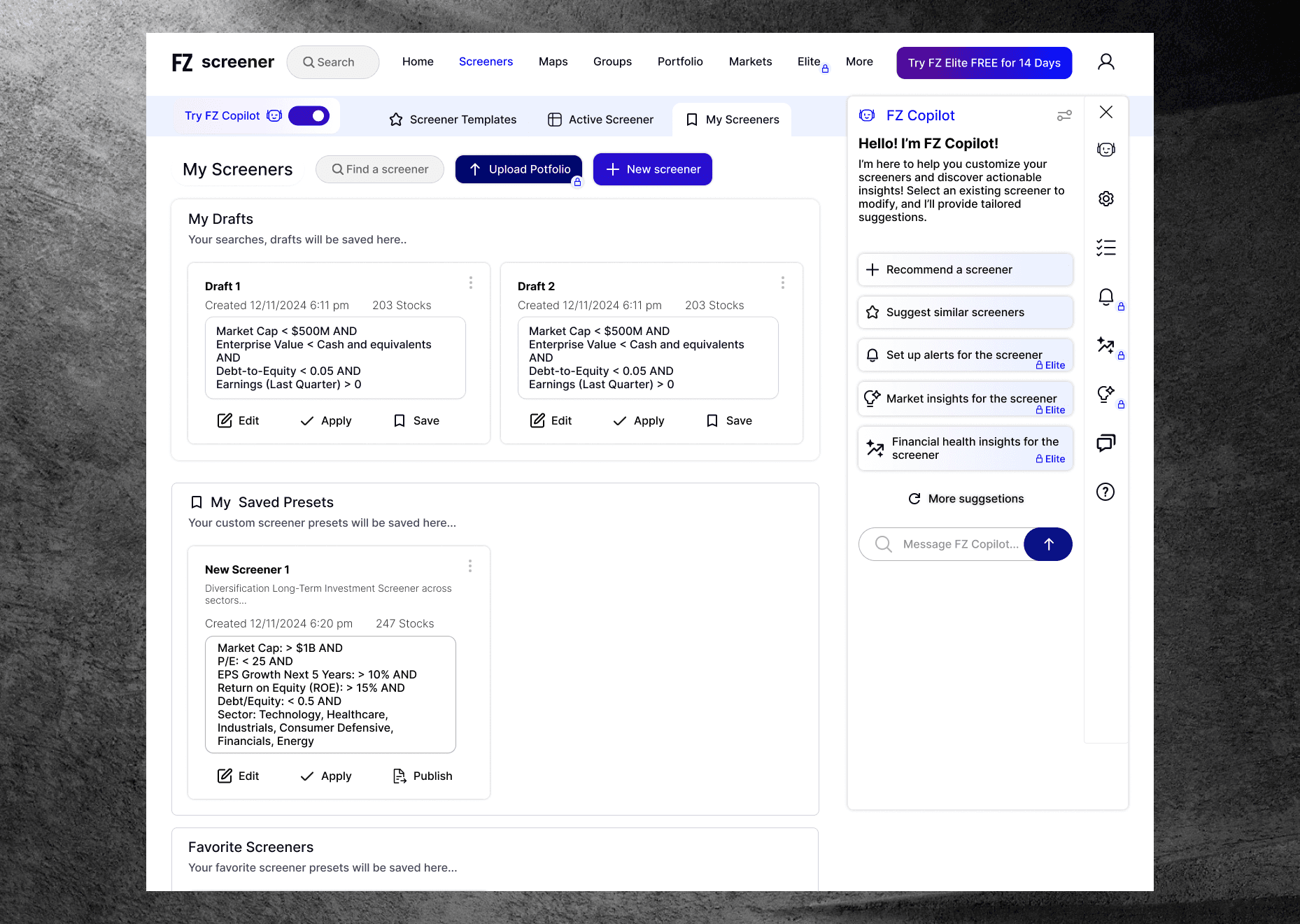Open the user account profile icon
This screenshot has width=1300, height=924.
pos(1106,62)
